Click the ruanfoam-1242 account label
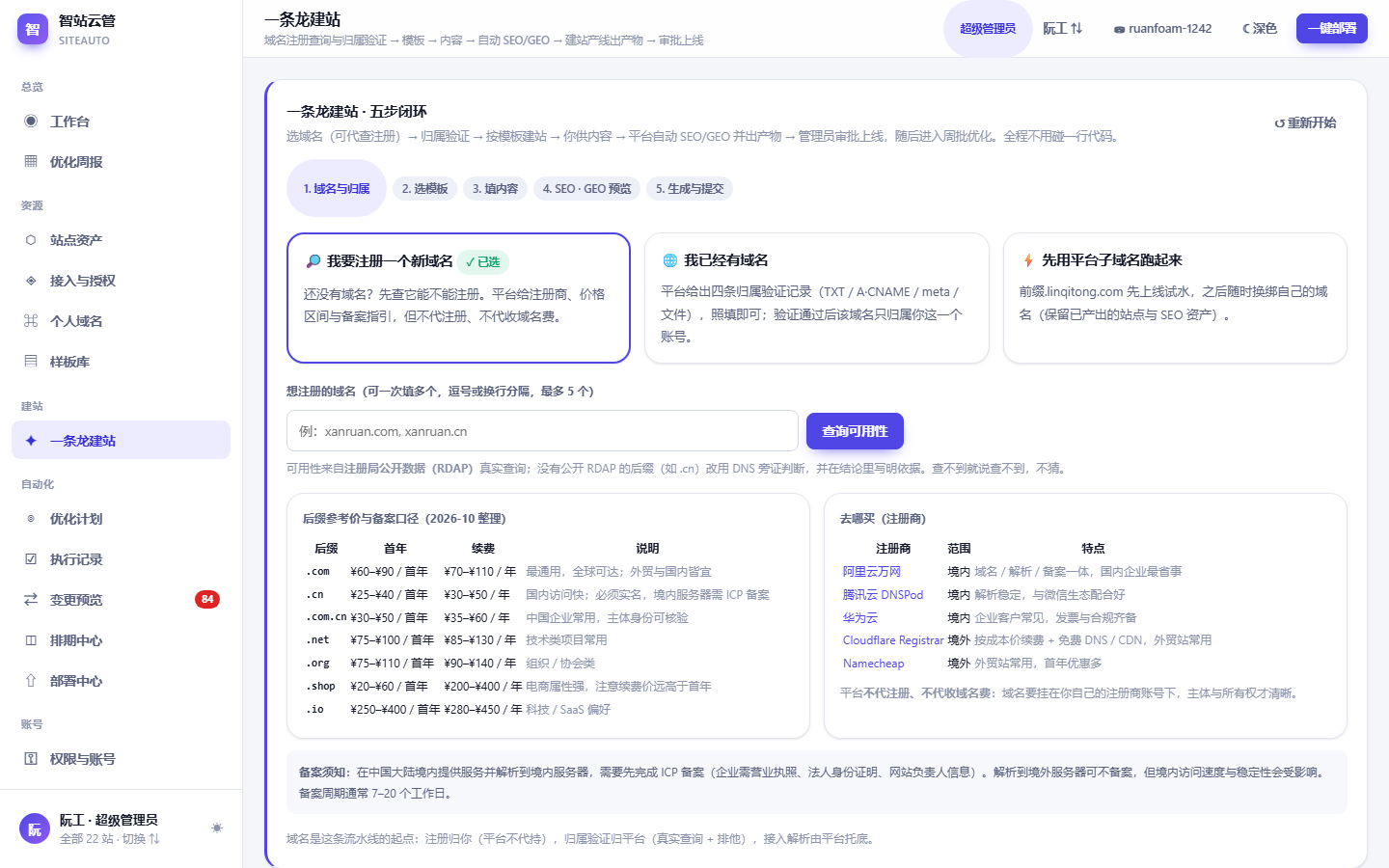The width and height of the screenshot is (1389, 868). (x=1163, y=29)
